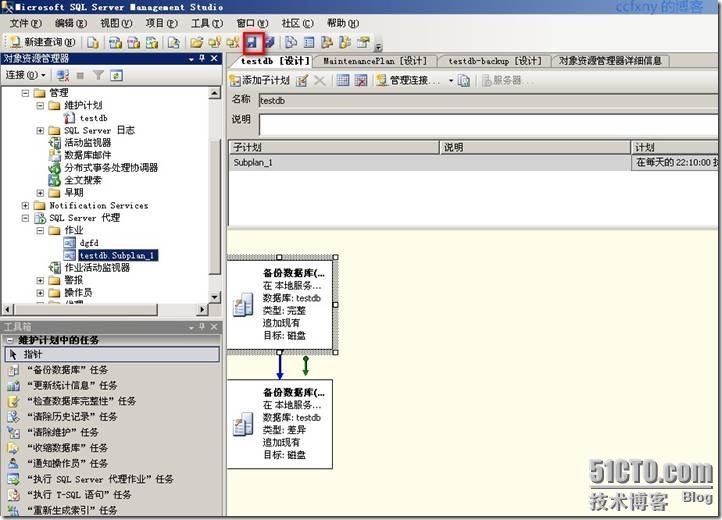Open the Window menu
Screen dimensions: 722x520
tap(252, 23)
